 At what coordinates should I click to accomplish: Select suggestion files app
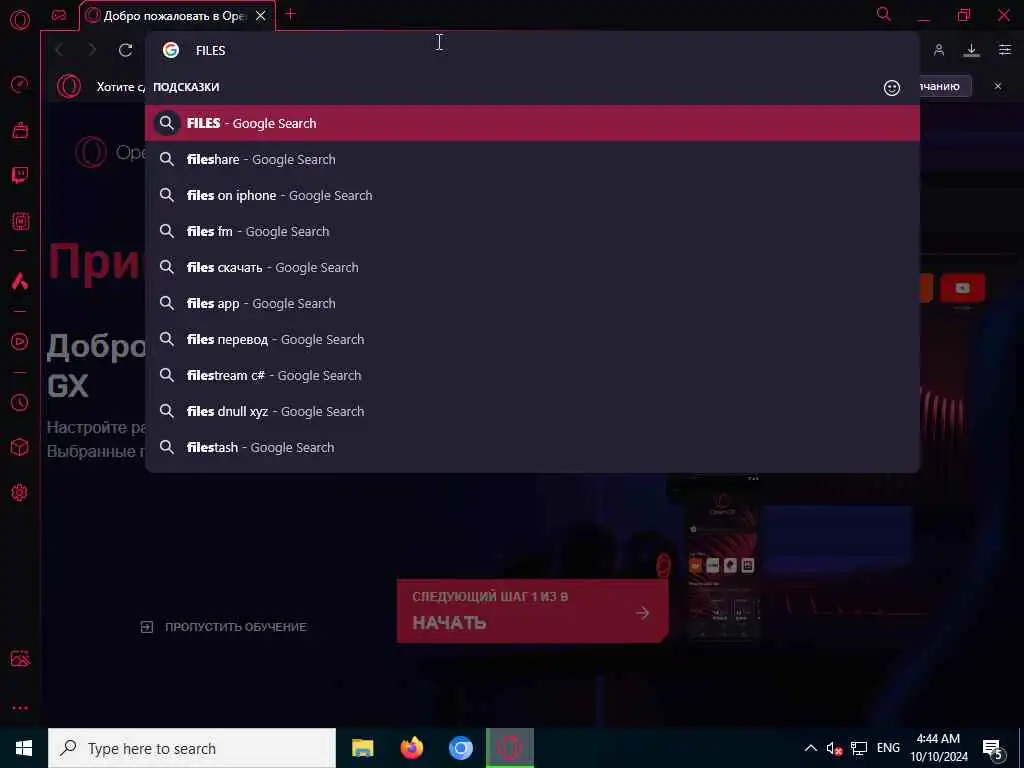coord(532,303)
